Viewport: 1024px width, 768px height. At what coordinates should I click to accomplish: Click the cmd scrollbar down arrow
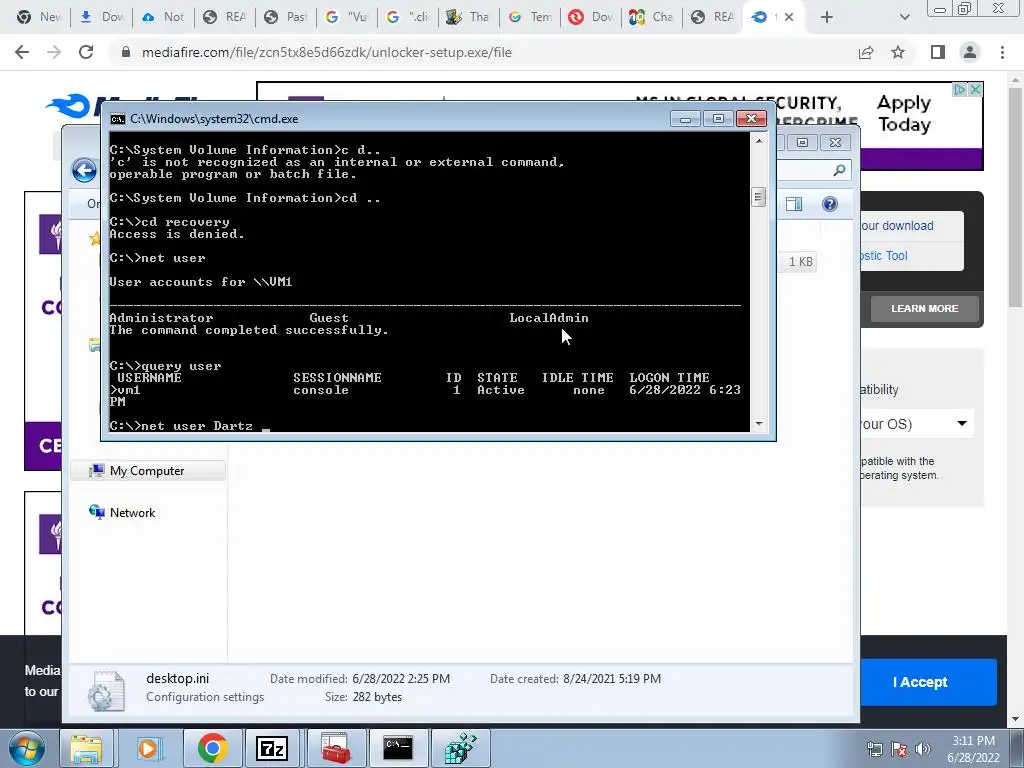tap(759, 424)
